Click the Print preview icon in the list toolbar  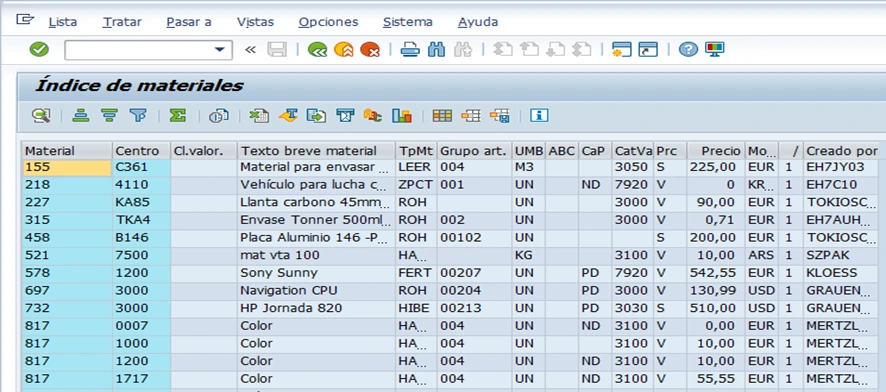(219, 116)
